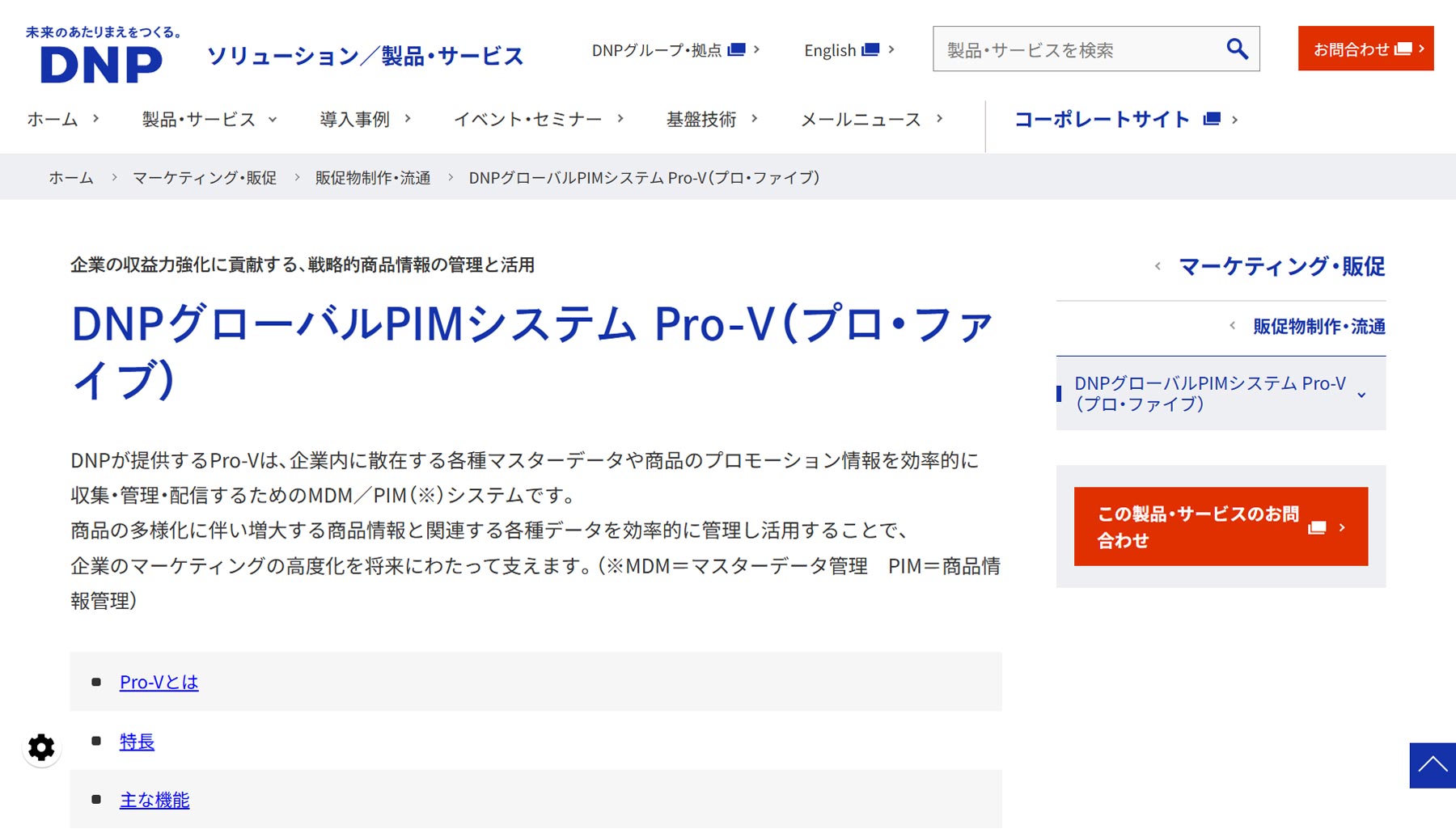Click ホーム in the breadcrumb
This screenshot has width=1456, height=833.
[x=71, y=178]
